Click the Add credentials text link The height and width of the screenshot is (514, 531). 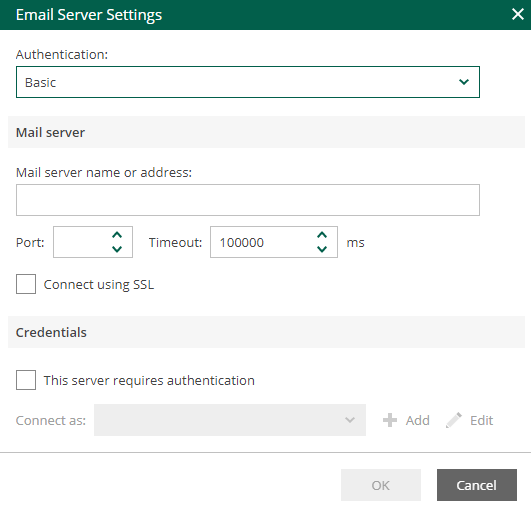tap(418, 420)
